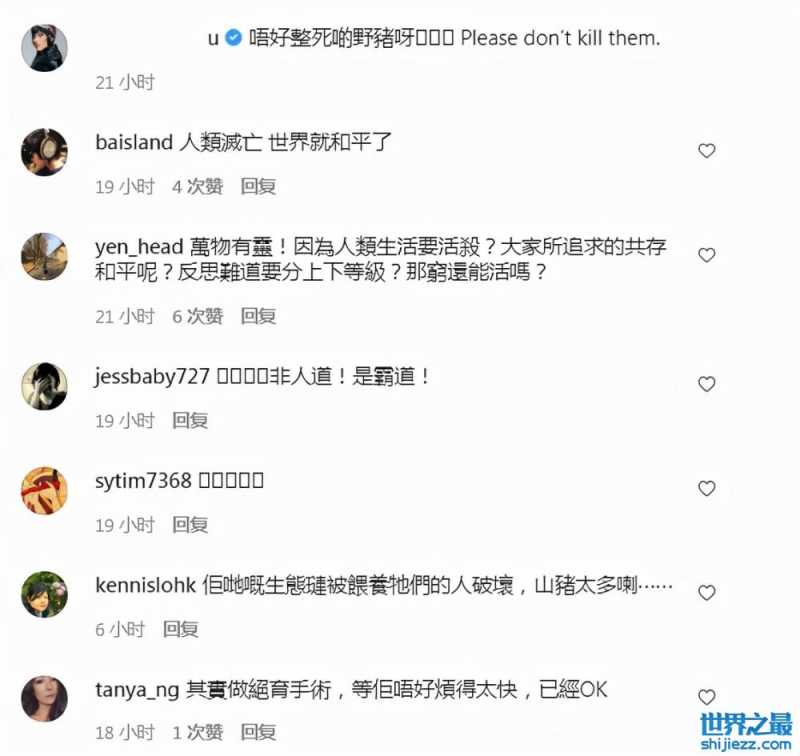800x756 pixels.
Task: View tanya_ng's profile photo
Action: click(x=44, y=699)
